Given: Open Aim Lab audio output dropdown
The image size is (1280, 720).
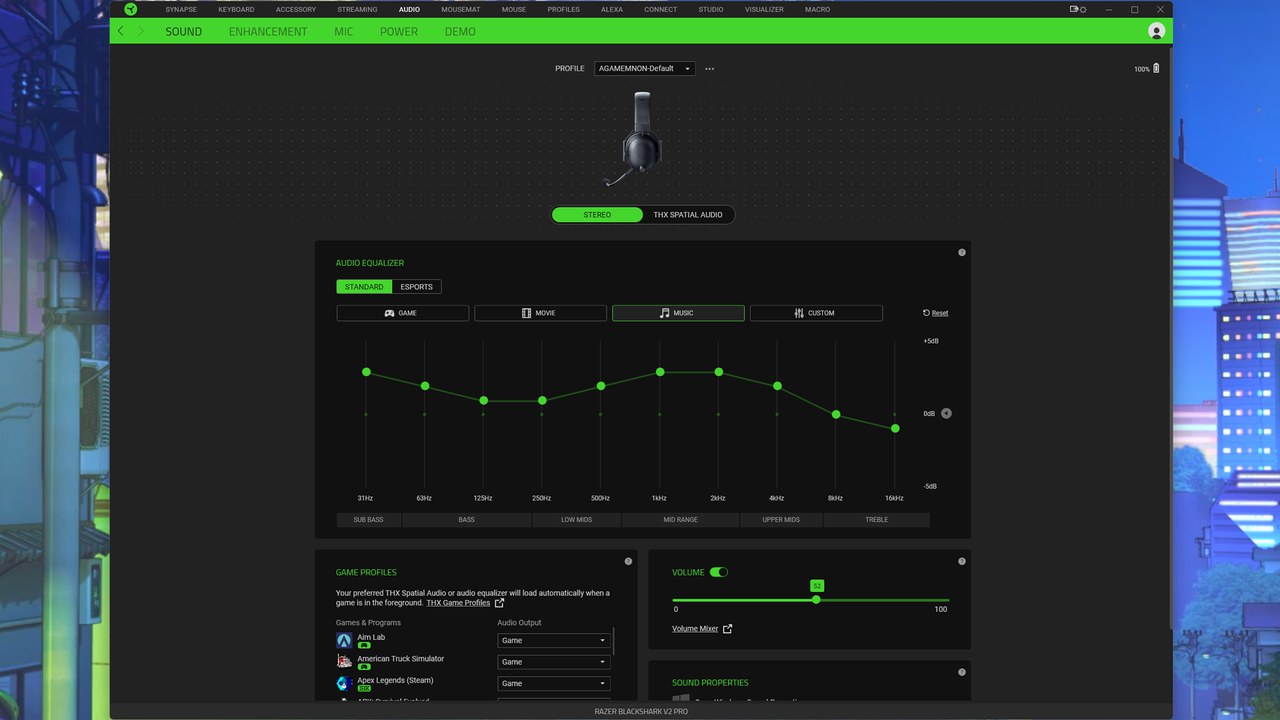Looking at the screenshot, I should click(x=553, y=640).
